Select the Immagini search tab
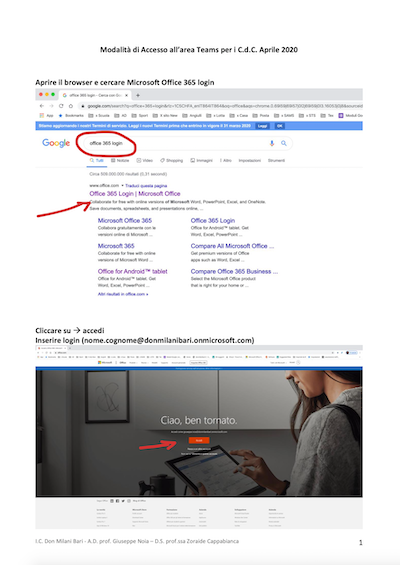The image size is (400, 565). point(201,160)
